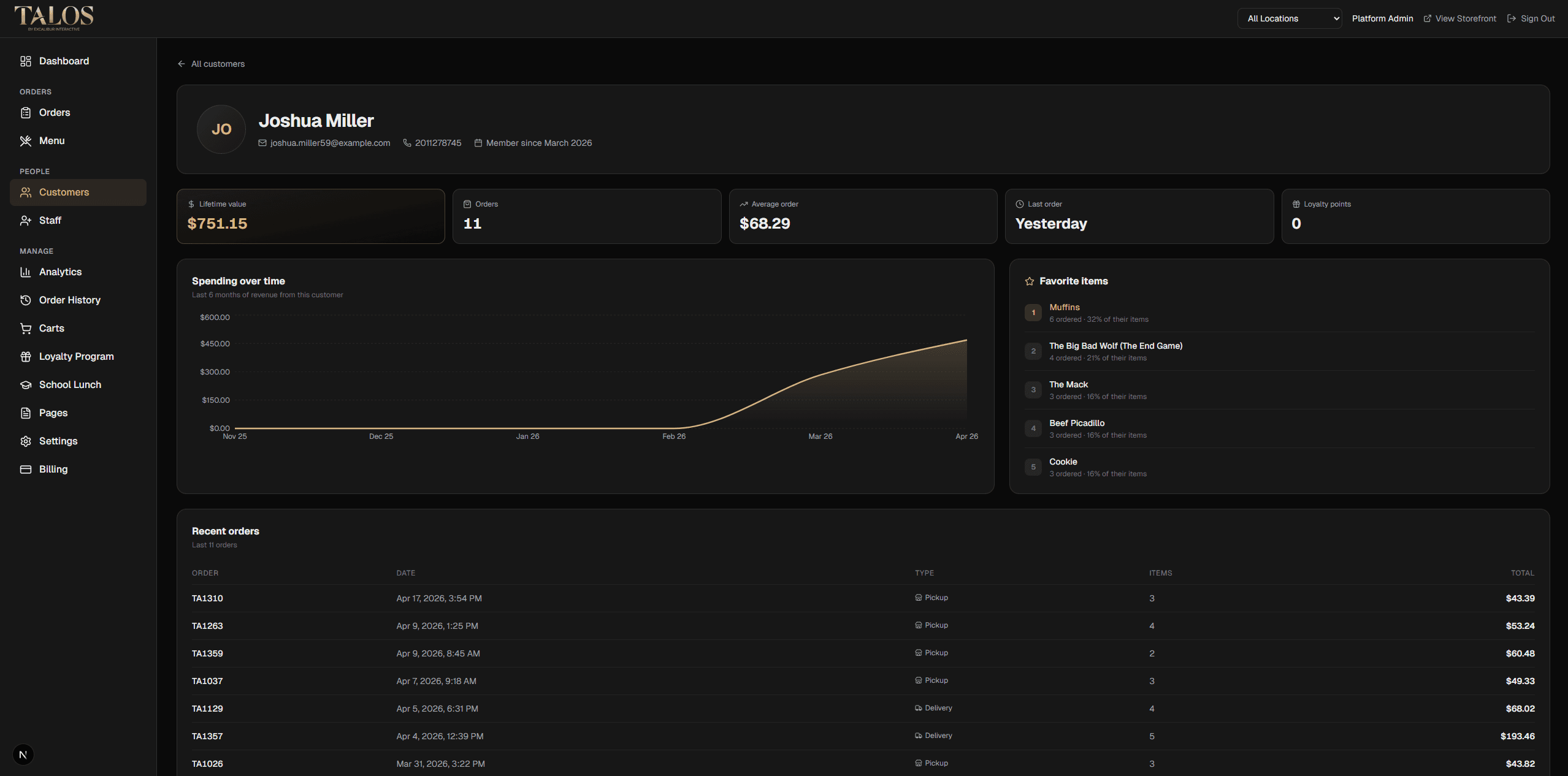Click the Apr 26 point on spending chart

click(x=966, y=340)
